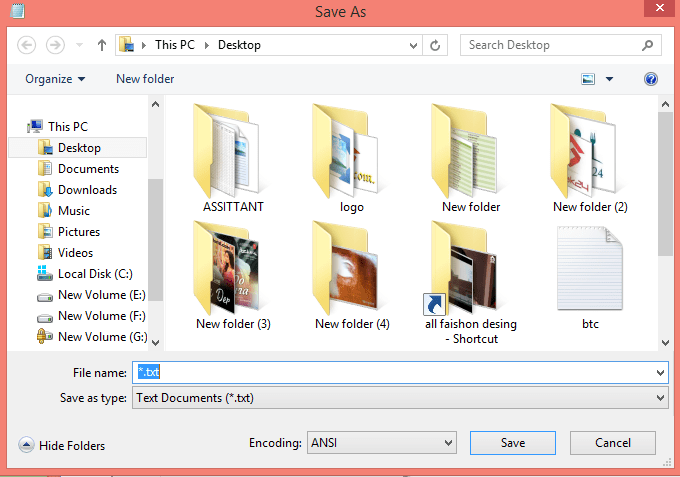Screen dimensions: 680x477
Task: Open the recent locations dropdown arrow
Action: click(x=79, y=45)
